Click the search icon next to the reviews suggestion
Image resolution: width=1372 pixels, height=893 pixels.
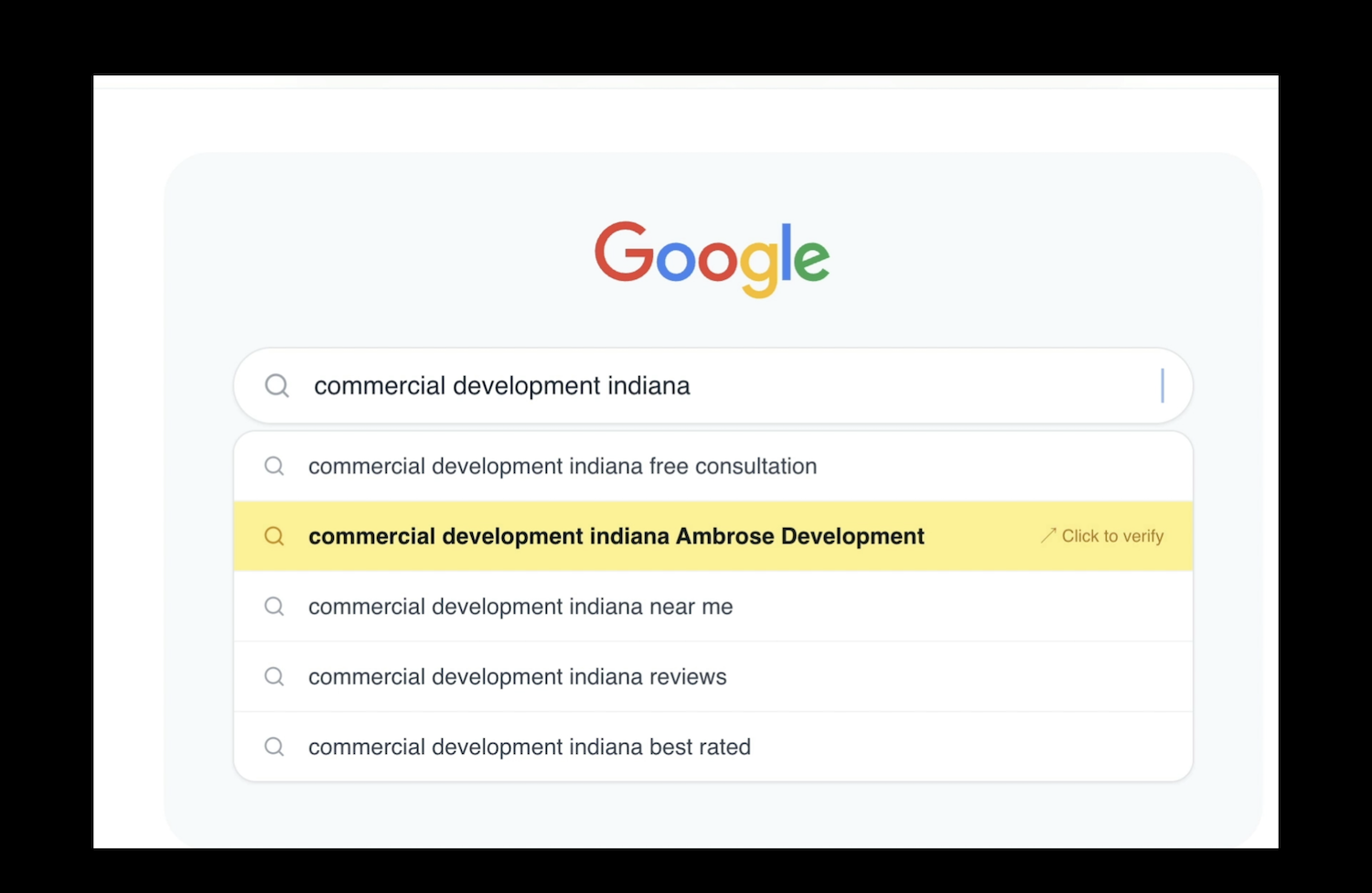273,676
